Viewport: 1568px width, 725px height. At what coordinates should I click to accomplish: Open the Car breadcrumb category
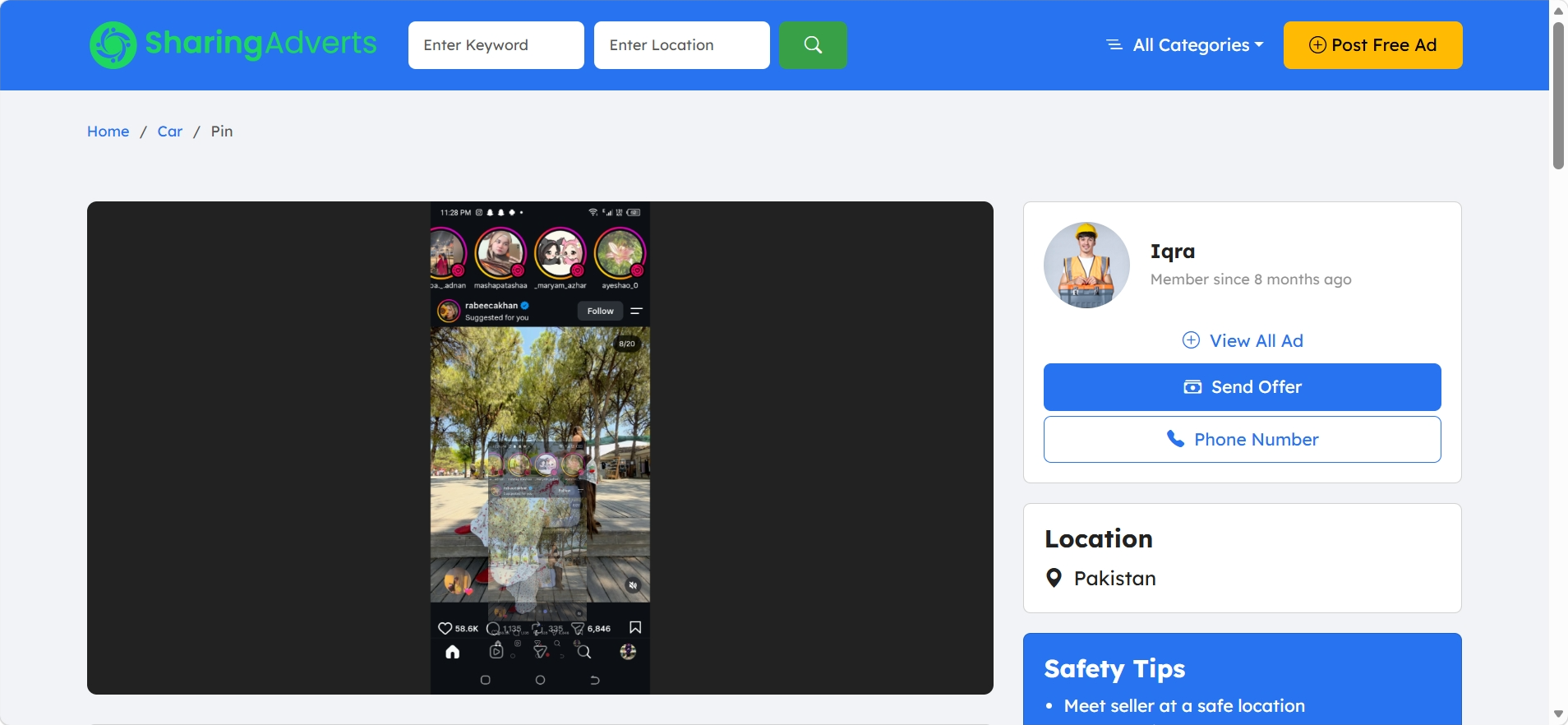tap(170, 132)
